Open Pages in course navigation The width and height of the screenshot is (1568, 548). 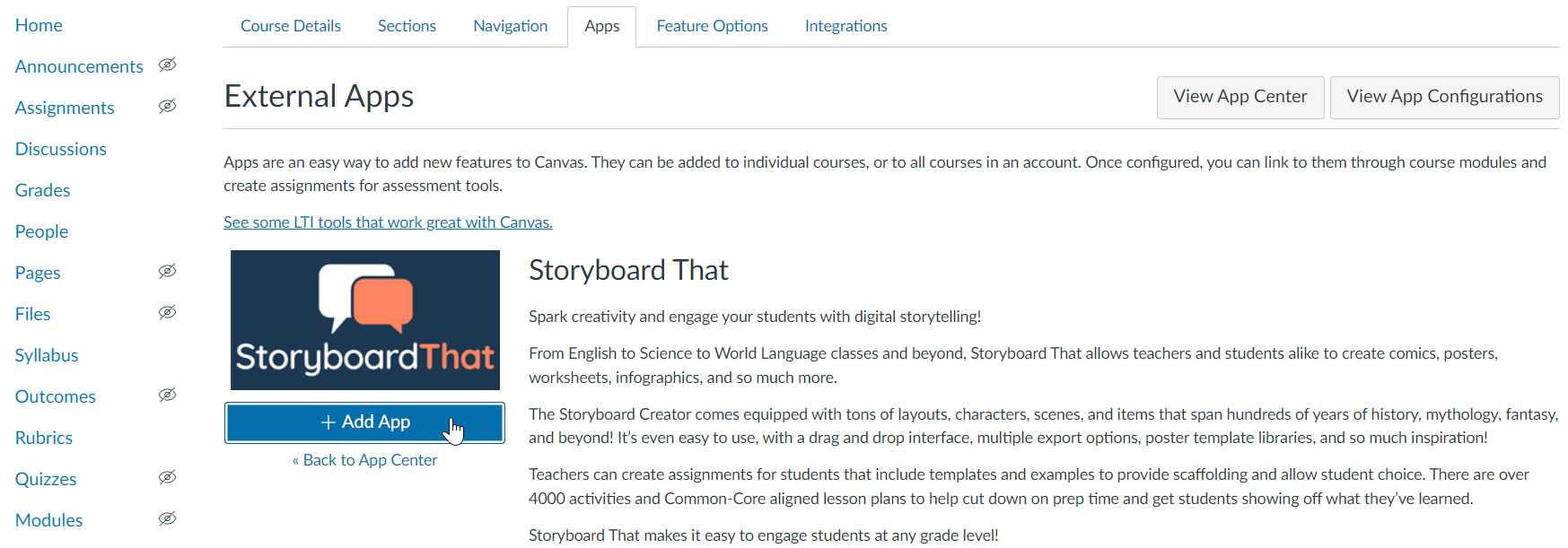pos(38,273)
